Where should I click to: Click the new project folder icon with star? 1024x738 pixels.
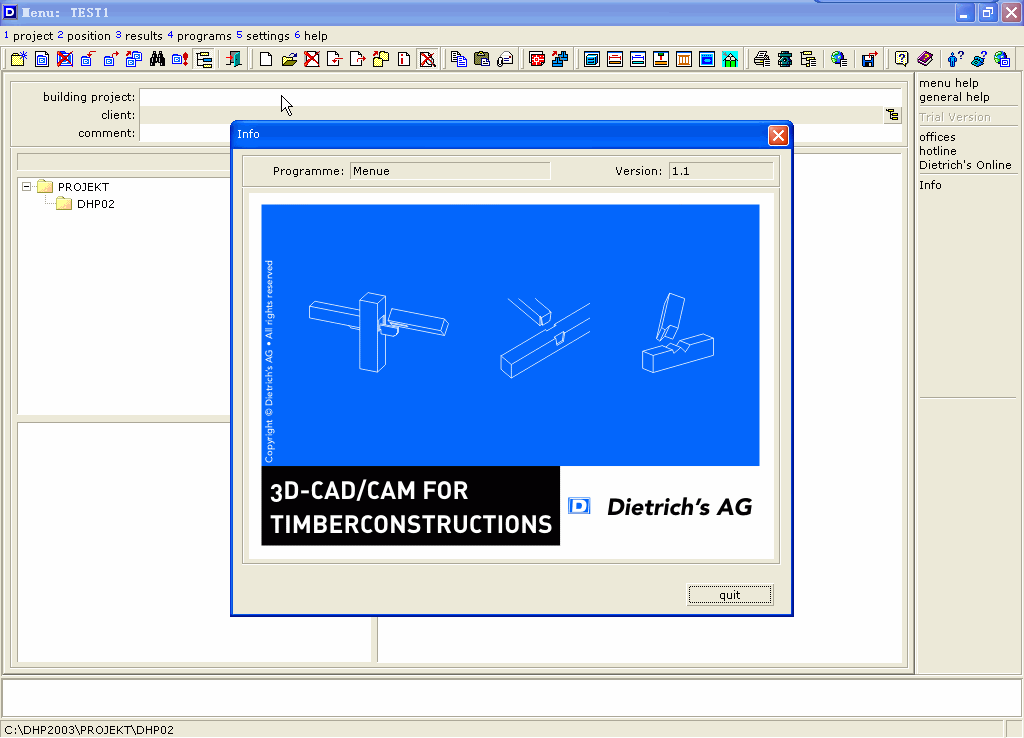[x=18, y=59]
